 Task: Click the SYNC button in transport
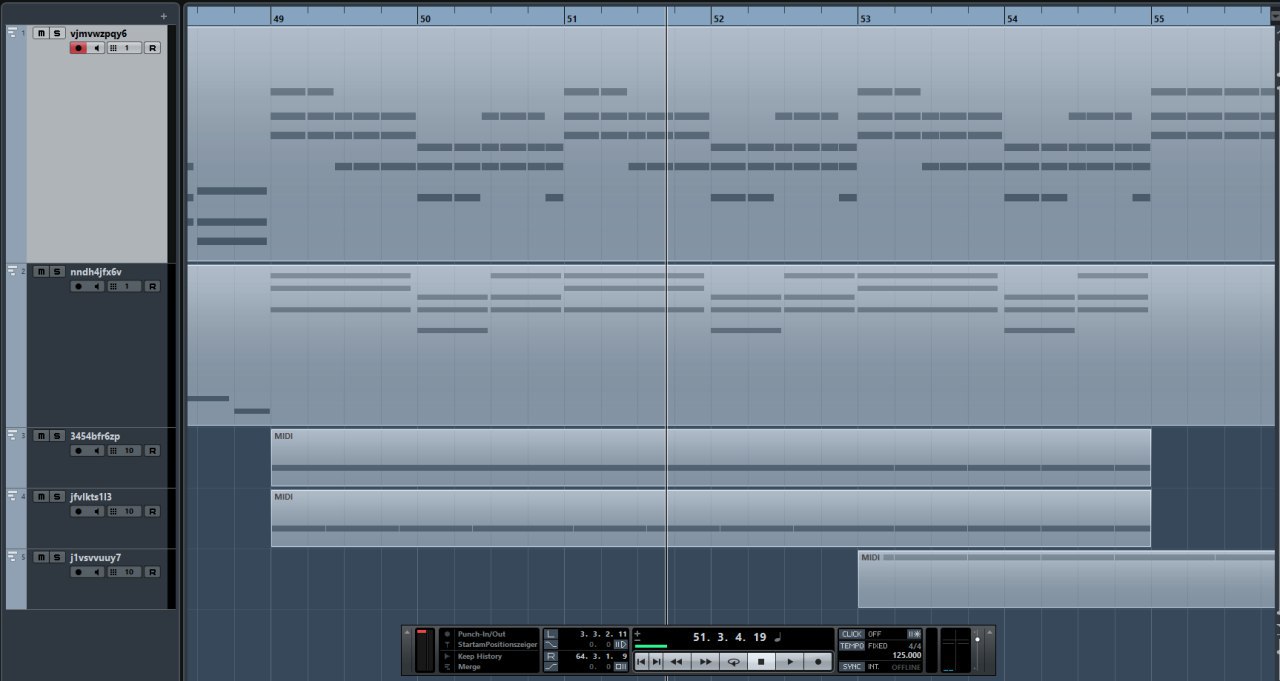(x=851, y=666)
